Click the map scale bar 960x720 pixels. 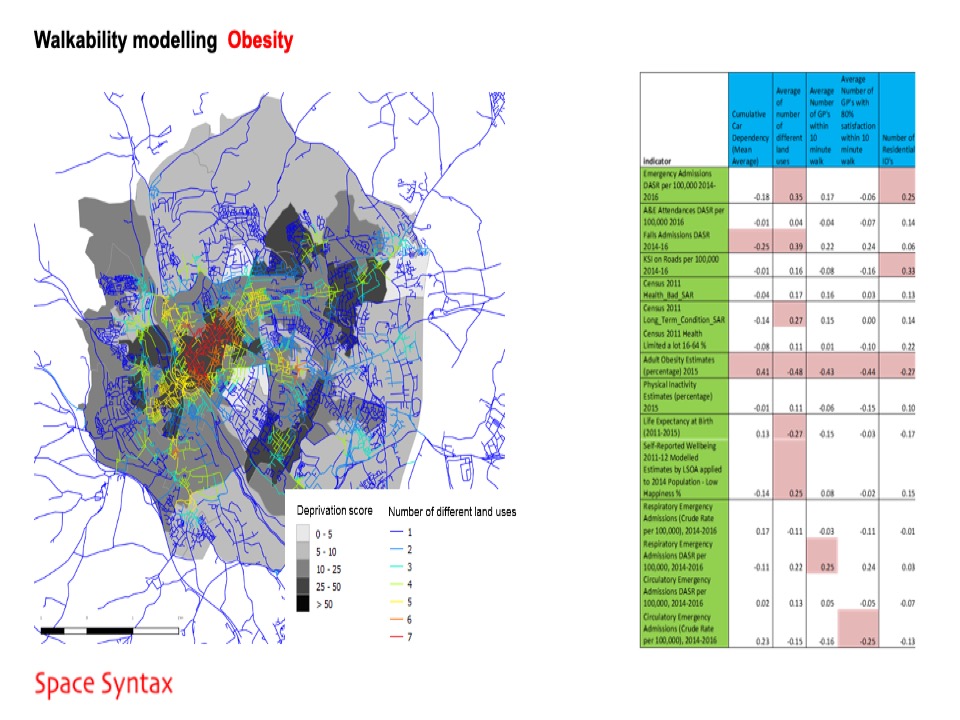pos(108,631)
